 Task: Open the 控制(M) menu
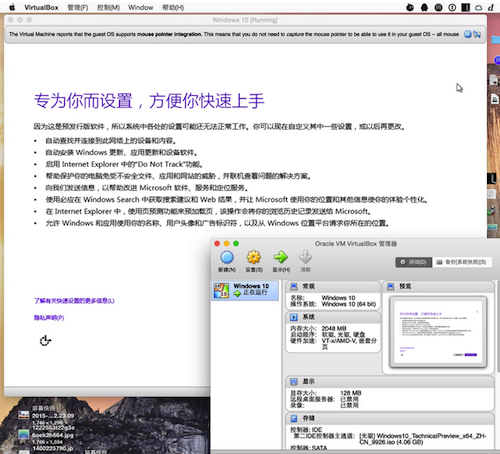pos(108,7)
